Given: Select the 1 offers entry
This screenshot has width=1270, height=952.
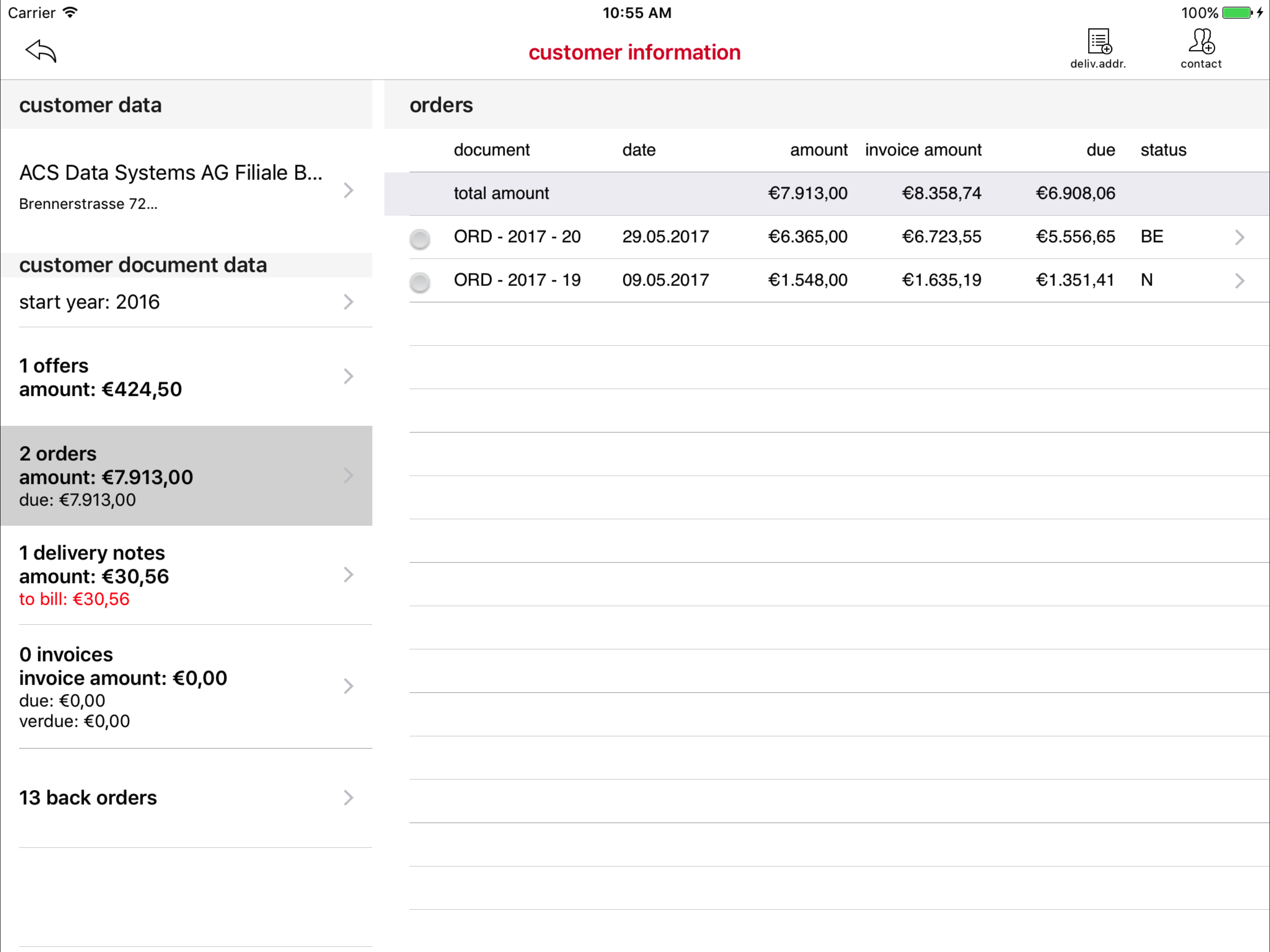Looking at the screenshot, I should 186,377.
